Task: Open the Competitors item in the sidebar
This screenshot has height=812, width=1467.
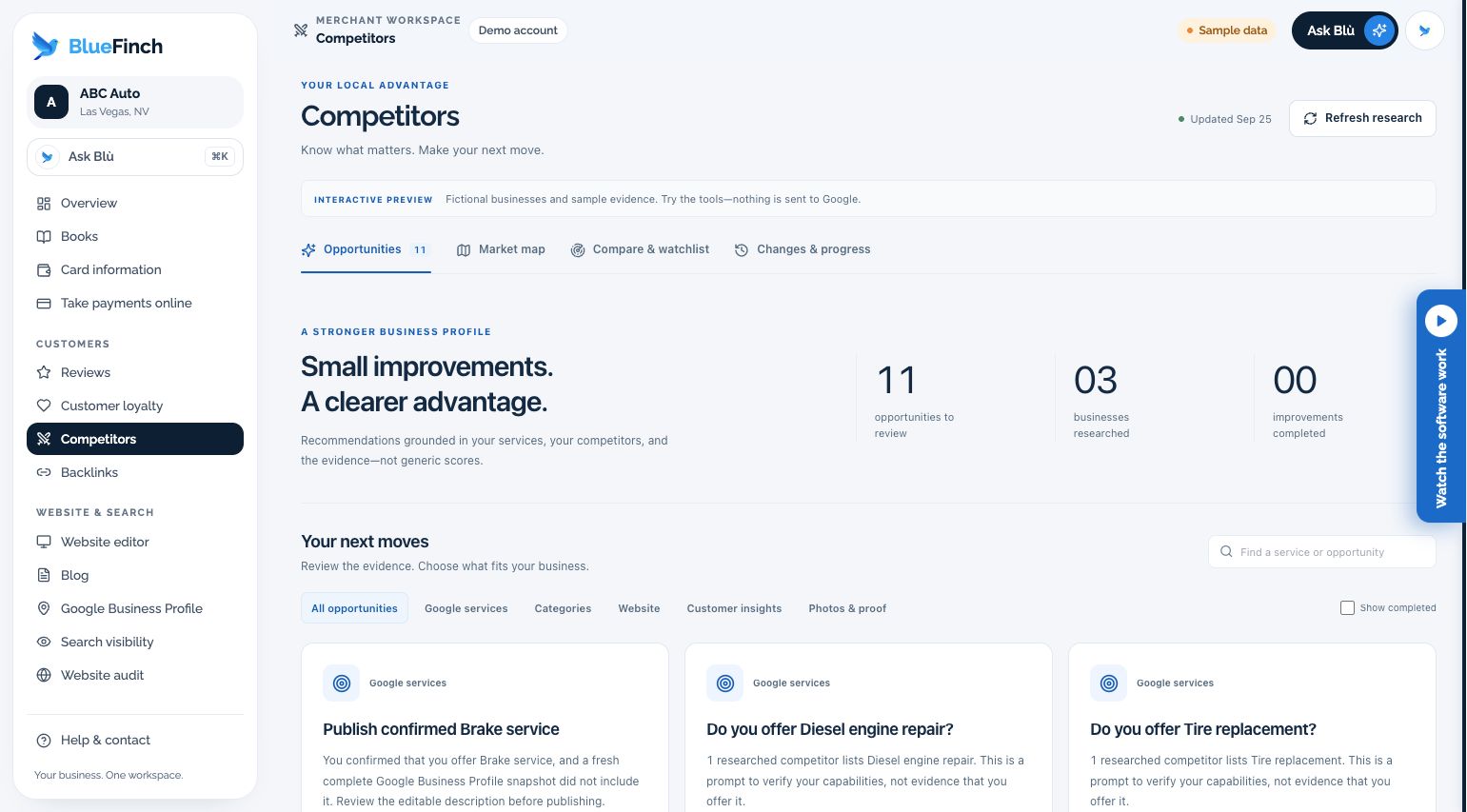Action: point(135,439)
